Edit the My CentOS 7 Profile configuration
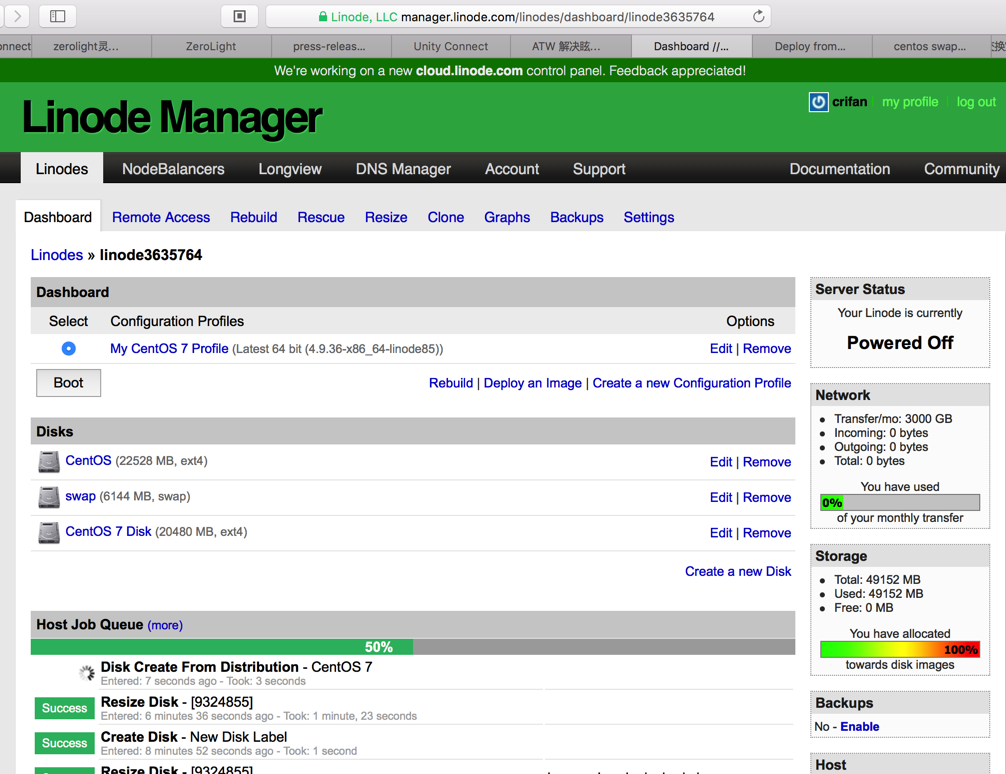Image resolution: width=1006 pixels, height=774 pixels. tap(720, 348)
